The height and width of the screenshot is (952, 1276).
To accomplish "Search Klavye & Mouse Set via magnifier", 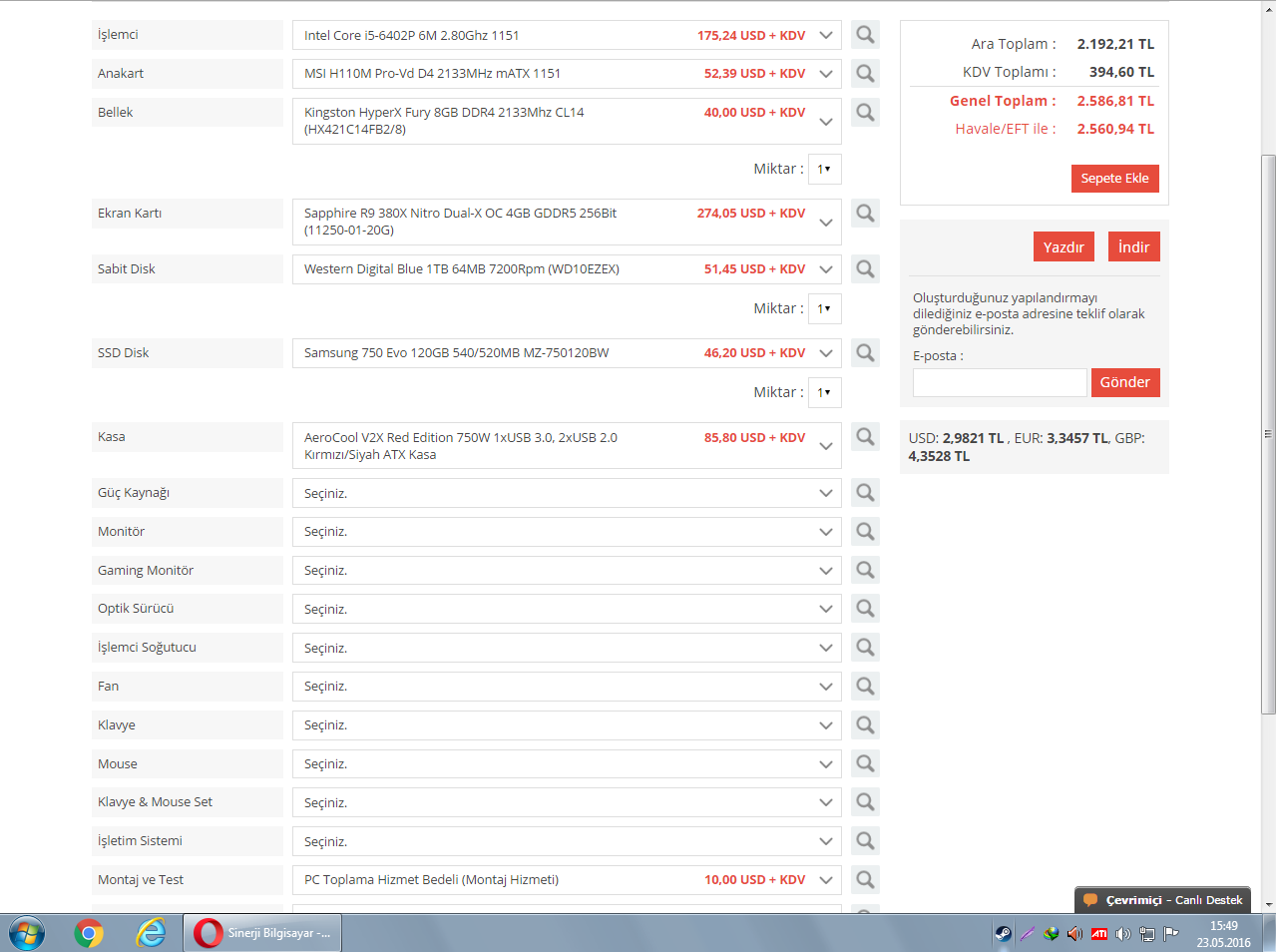I will [865, 802].
